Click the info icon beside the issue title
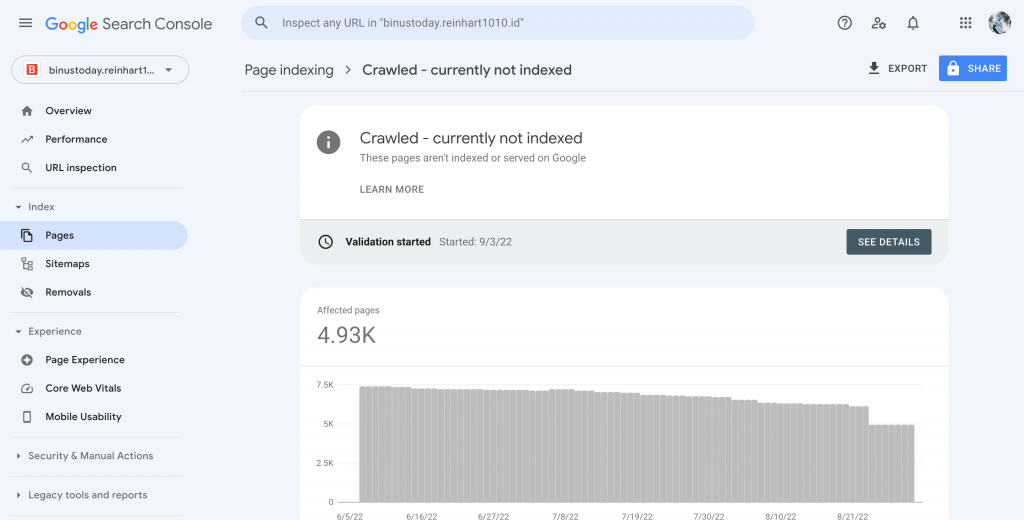This screenshot has height=520, width=1024. tap(328, 142)
